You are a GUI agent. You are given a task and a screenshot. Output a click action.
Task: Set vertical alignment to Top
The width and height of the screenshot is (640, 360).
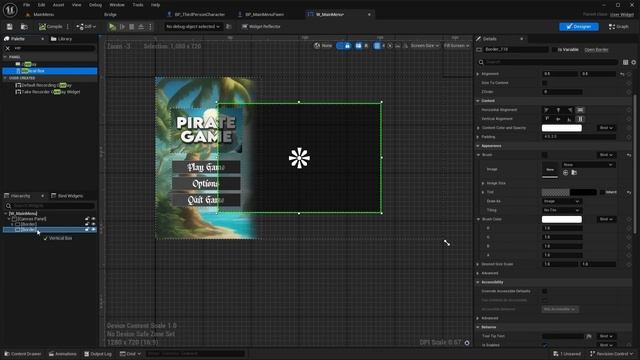[x=547, y=119]
